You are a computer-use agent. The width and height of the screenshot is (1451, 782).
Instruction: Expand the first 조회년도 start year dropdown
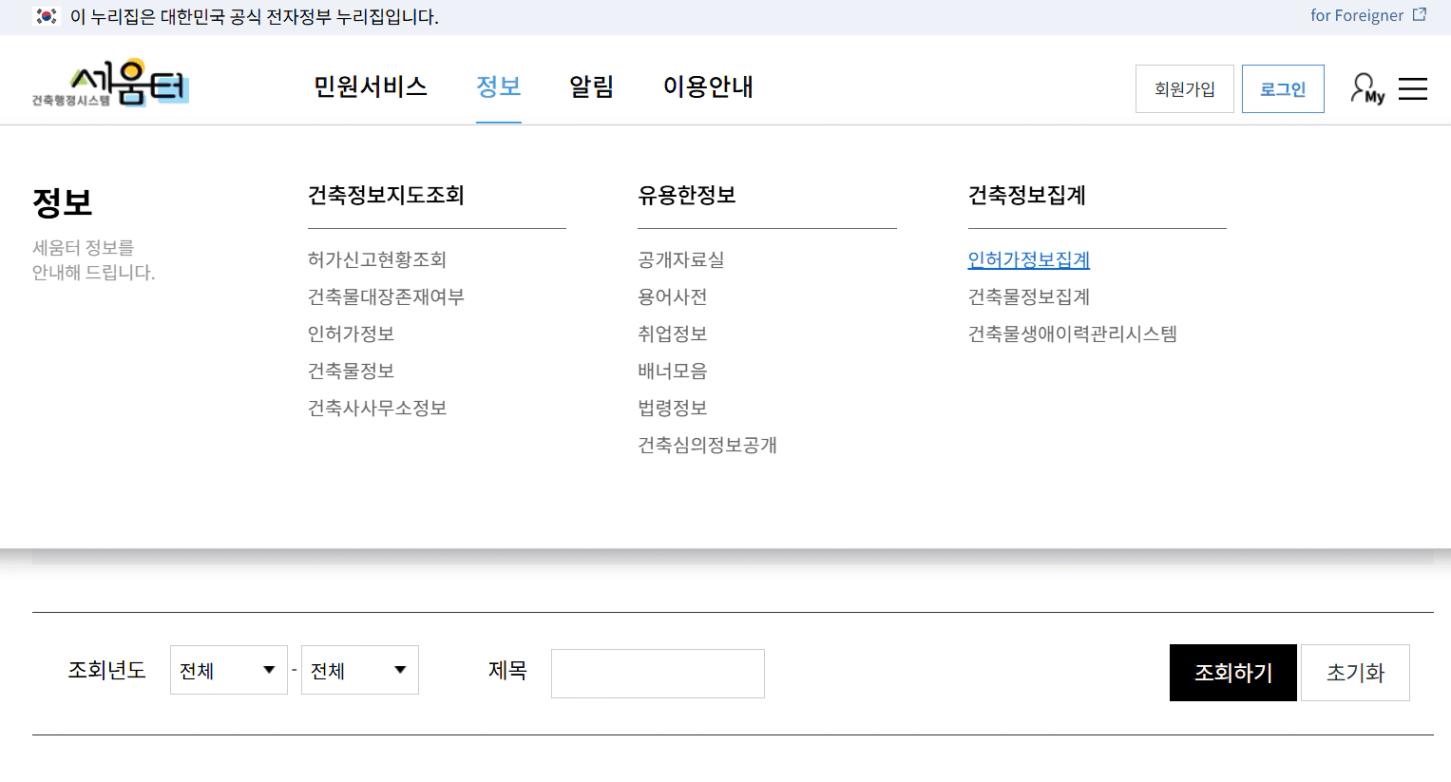(x=229, y=670)
